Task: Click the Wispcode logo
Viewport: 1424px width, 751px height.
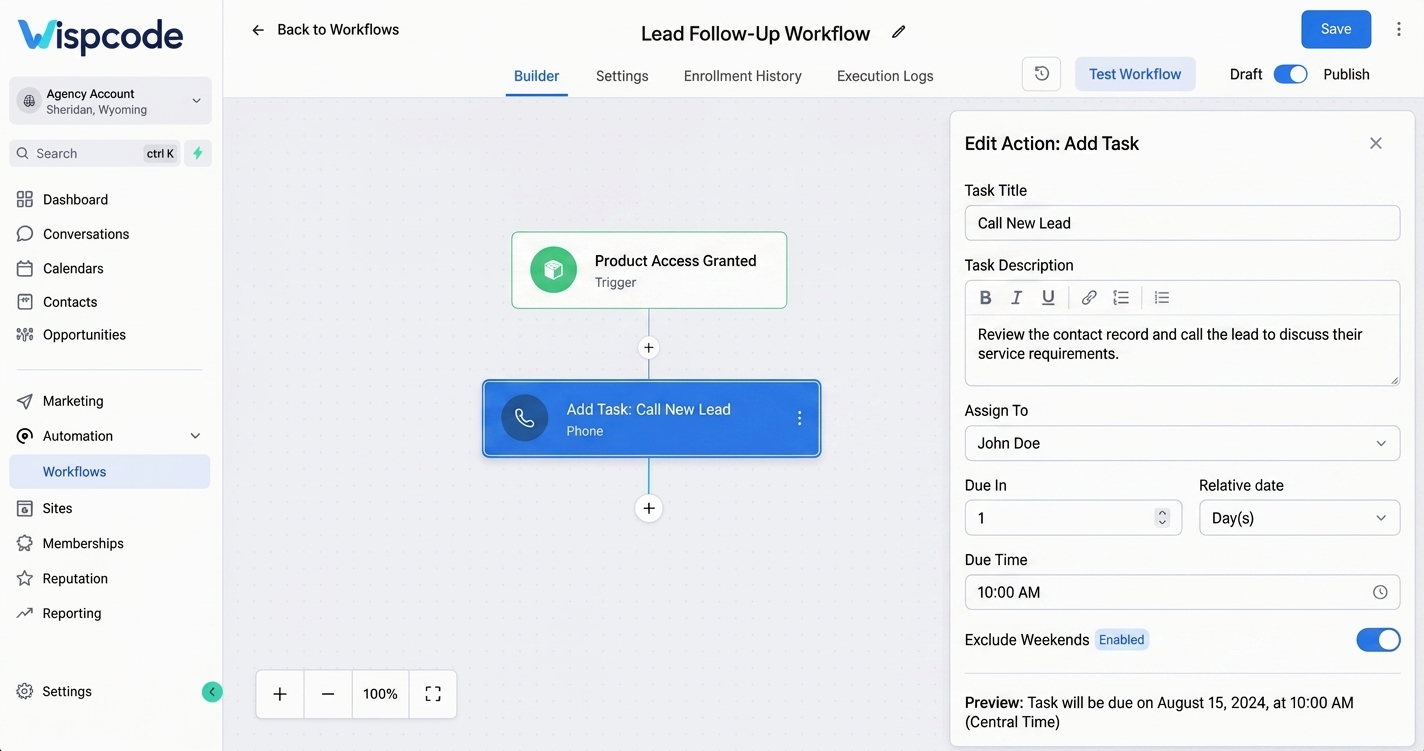Action: pyautogui.click(x=101, y=36)
